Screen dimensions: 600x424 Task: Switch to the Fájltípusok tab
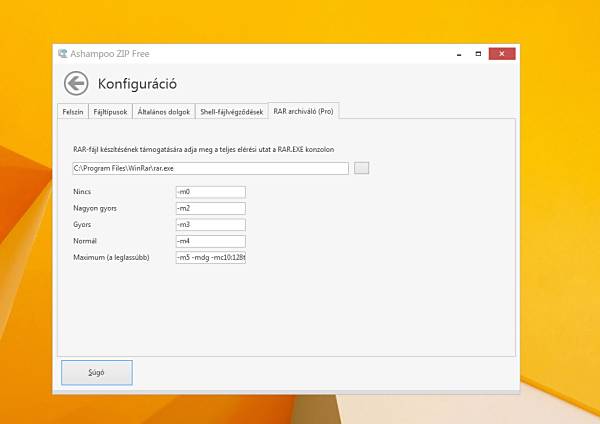[x=110, y=112]
